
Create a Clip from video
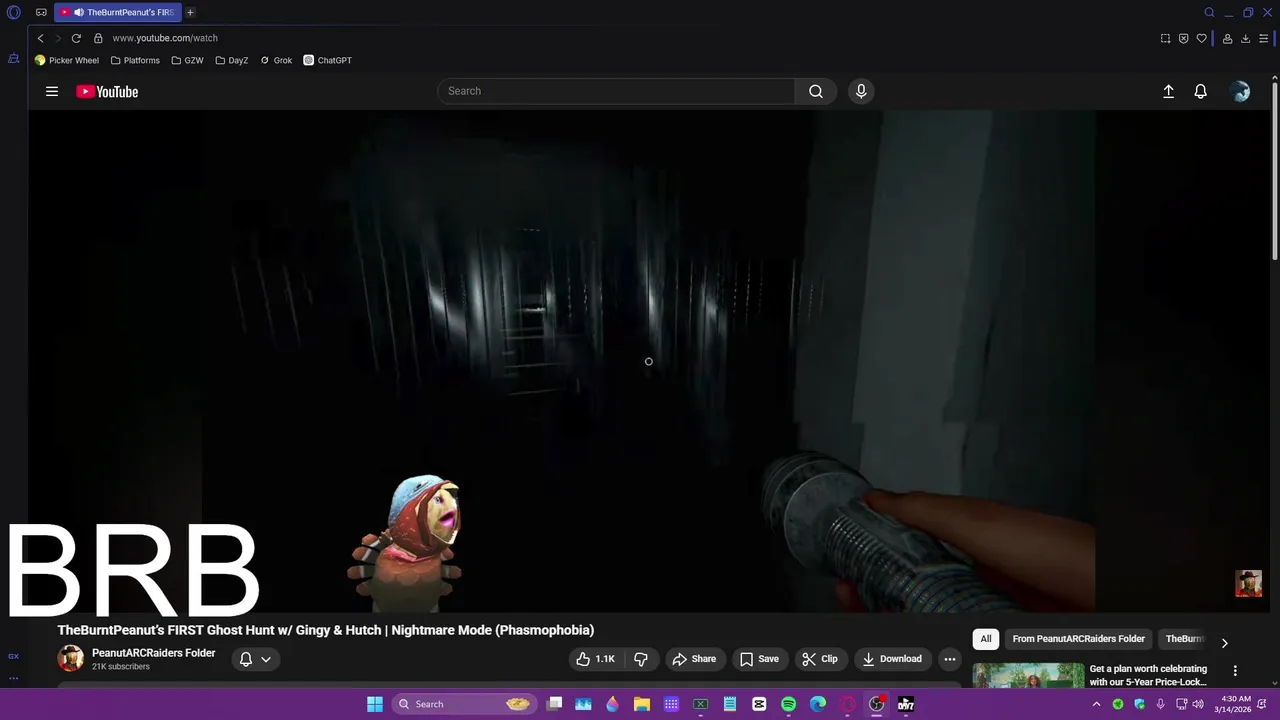click(819, 659)
